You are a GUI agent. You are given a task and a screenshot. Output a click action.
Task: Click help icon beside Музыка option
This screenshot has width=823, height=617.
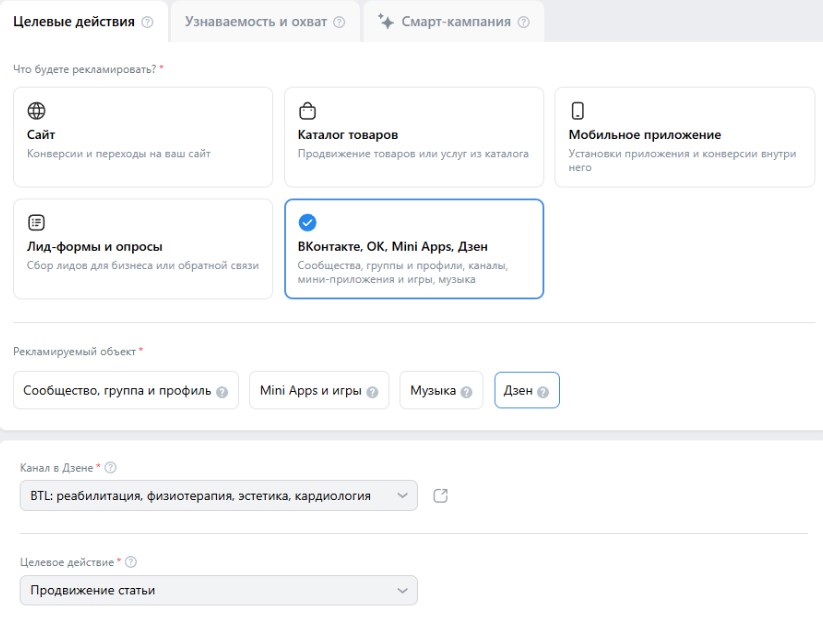[x=466, y=391]
